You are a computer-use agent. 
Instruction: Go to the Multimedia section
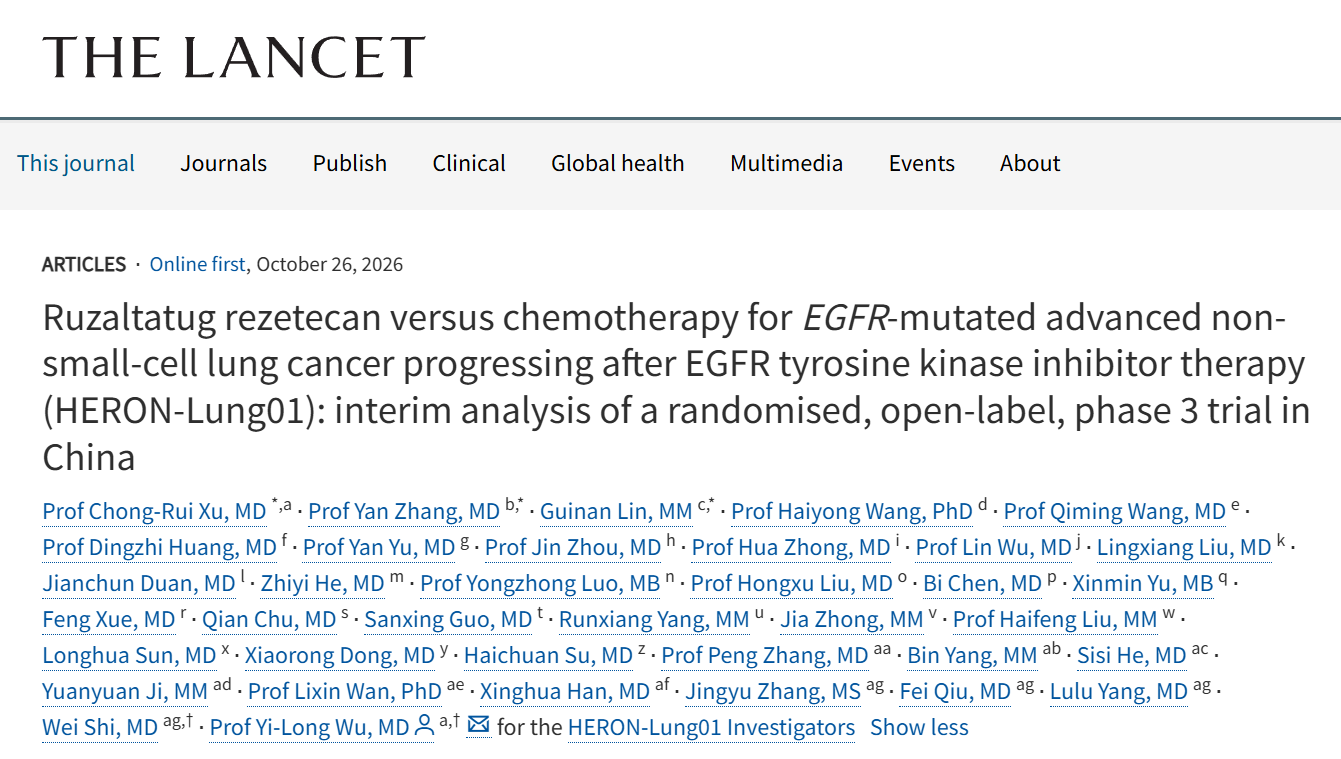[x=786, y=163]
